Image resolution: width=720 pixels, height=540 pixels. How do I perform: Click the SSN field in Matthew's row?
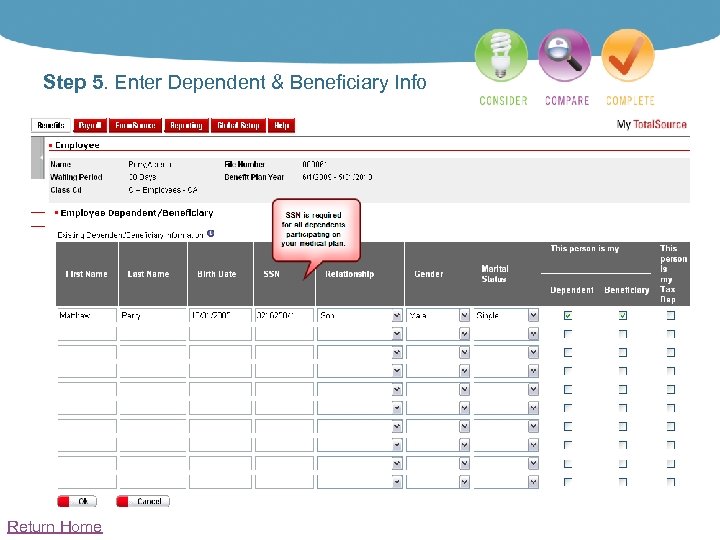(284, 315)
